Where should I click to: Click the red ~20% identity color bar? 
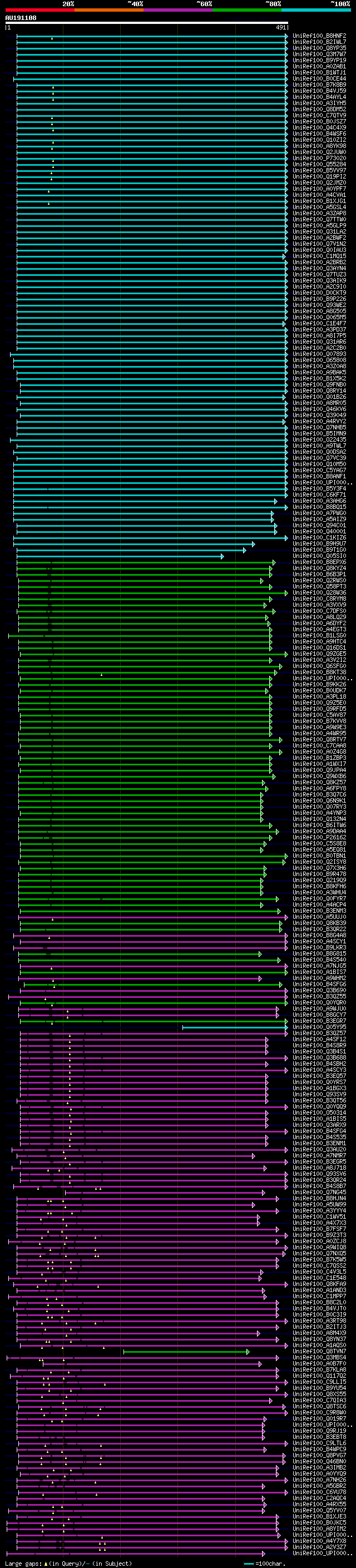click(x=39, y=10)
